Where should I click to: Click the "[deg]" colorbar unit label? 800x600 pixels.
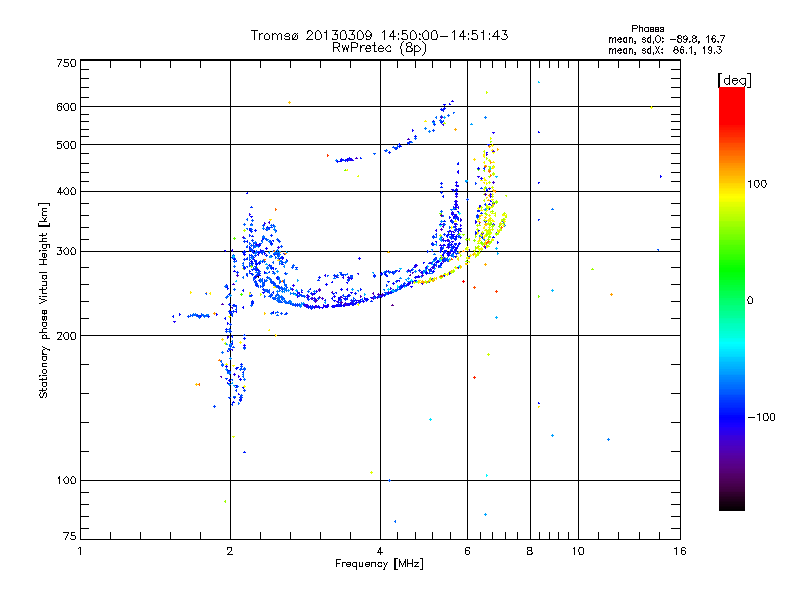pyautogui.click(x=734, y=80)
